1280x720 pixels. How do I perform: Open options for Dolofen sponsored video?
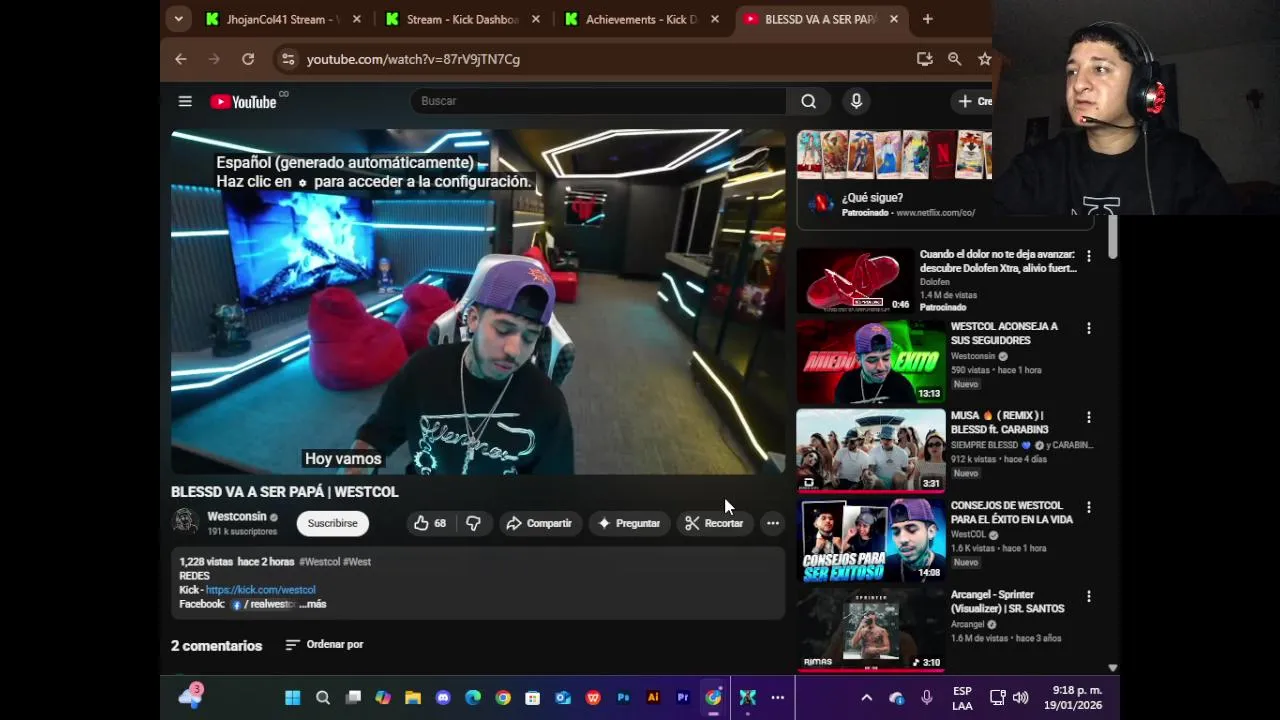pos(1088,256)
